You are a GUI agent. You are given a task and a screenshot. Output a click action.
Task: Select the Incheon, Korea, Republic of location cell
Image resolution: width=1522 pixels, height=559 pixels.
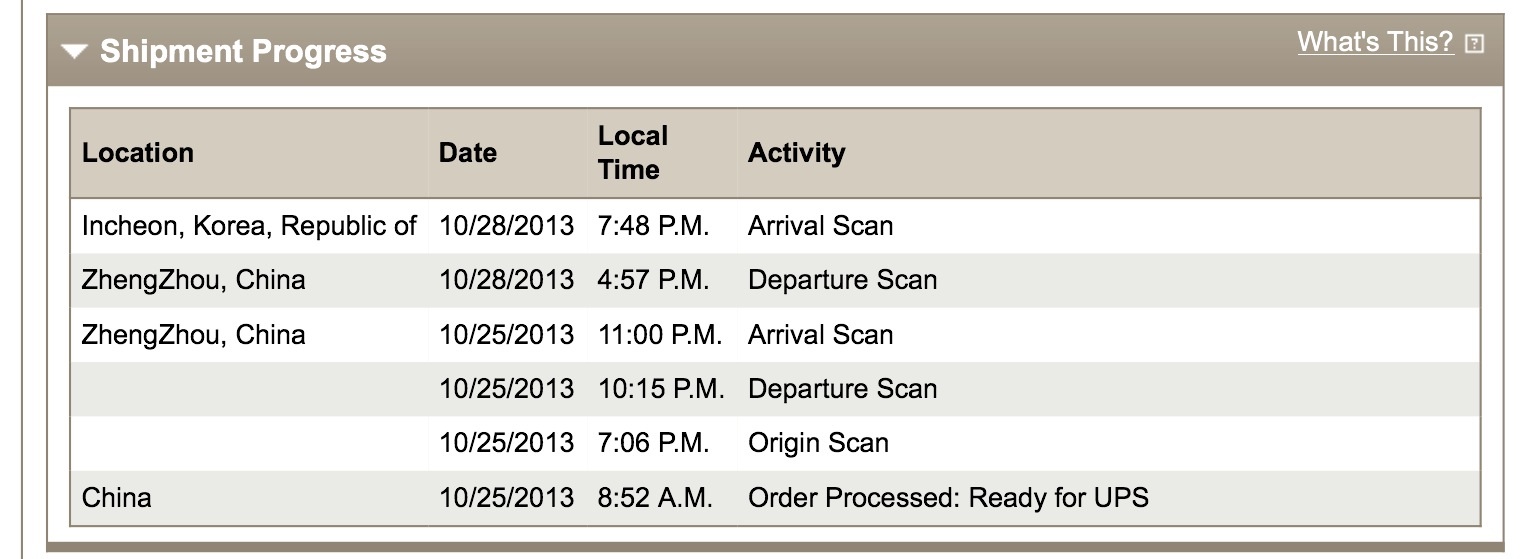pos(249,226)
